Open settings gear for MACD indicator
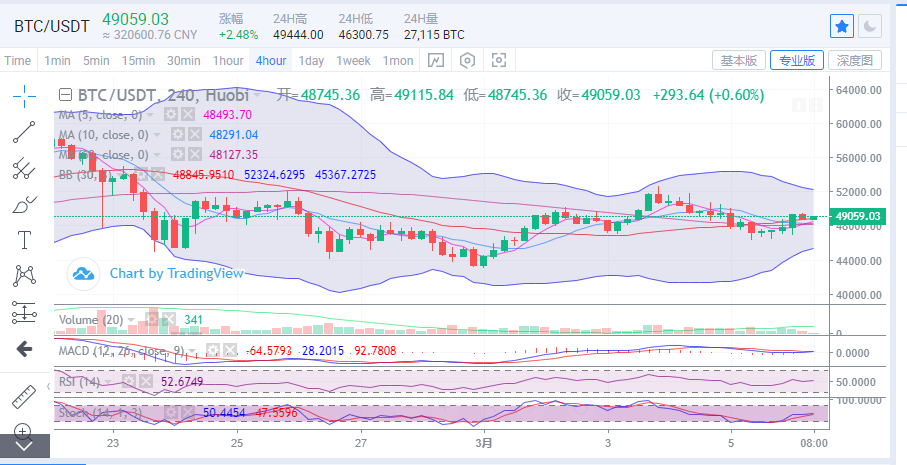 (213, 350)
